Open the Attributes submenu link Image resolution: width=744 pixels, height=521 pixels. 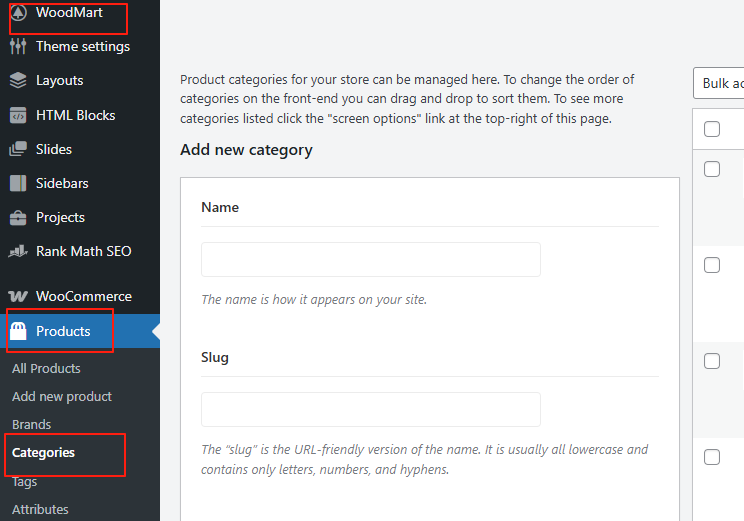pos(40,509)
